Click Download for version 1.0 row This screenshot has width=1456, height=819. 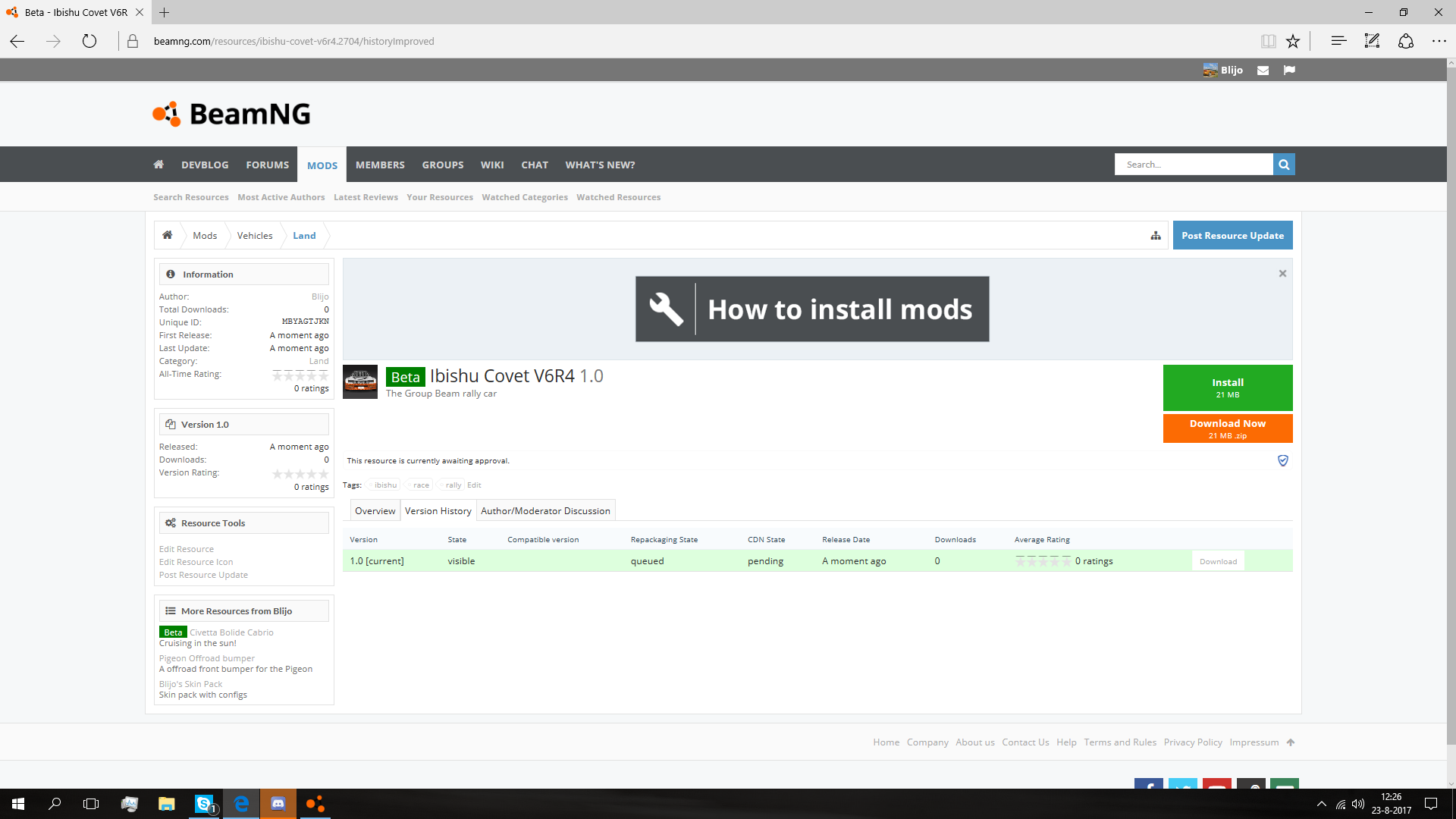pos(1218,561)
